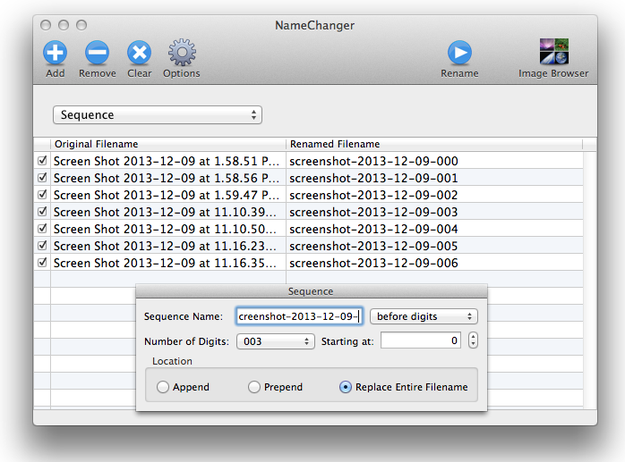
Task: Select renamed screenshot-2013-12-09-000 cell
Action: (x=434, y=161)
